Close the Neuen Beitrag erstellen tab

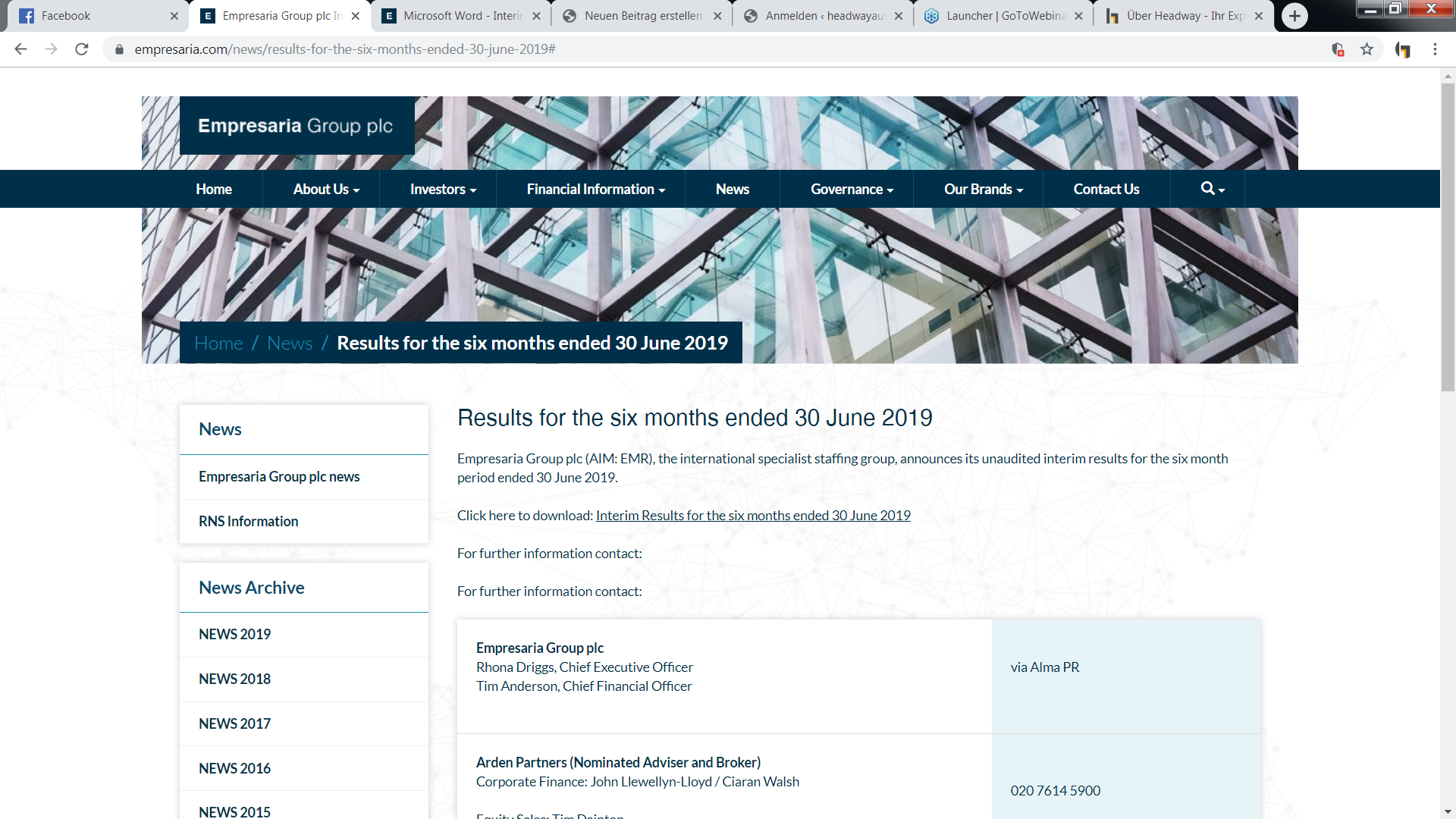point(717,16)
